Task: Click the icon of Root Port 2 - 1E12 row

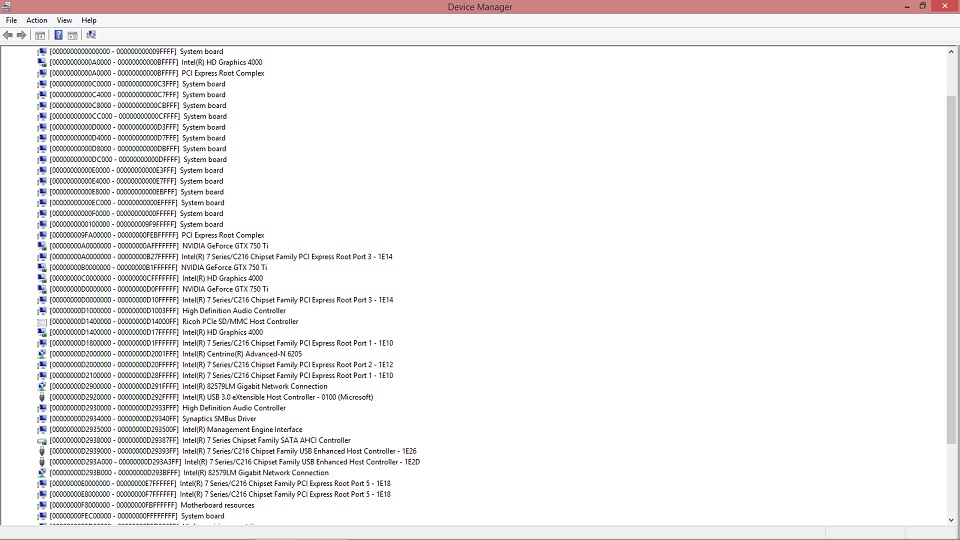Action: 42,365
